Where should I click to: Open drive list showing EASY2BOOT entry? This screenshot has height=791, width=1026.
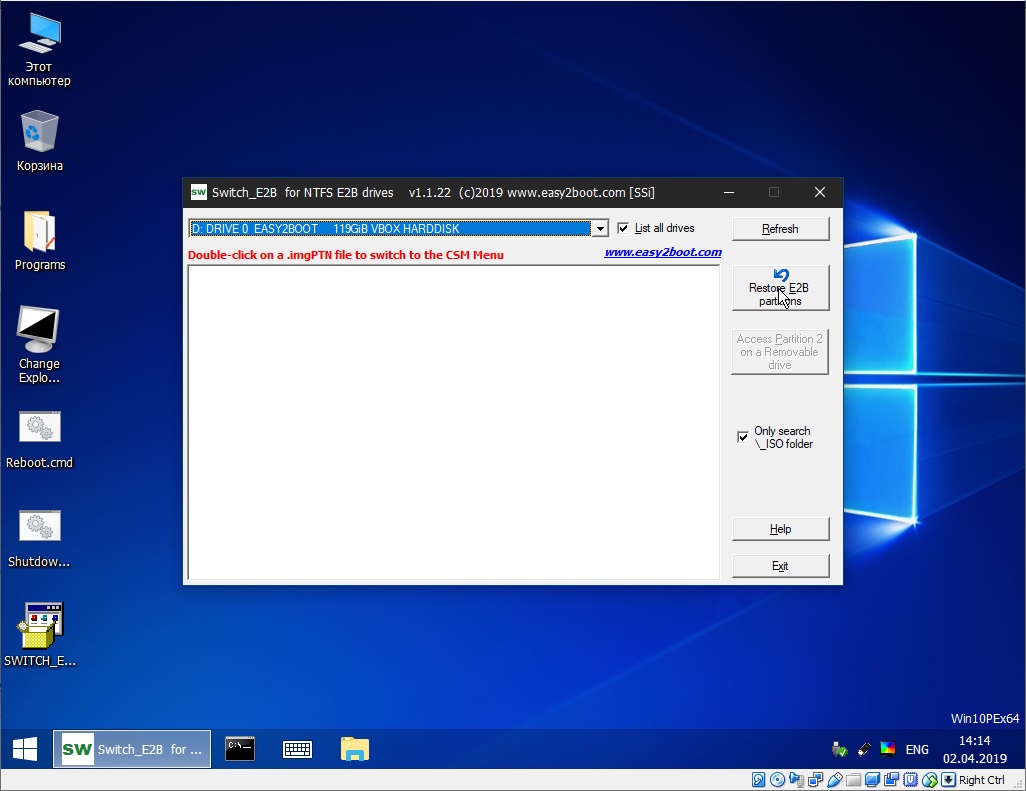click(599, 228)
